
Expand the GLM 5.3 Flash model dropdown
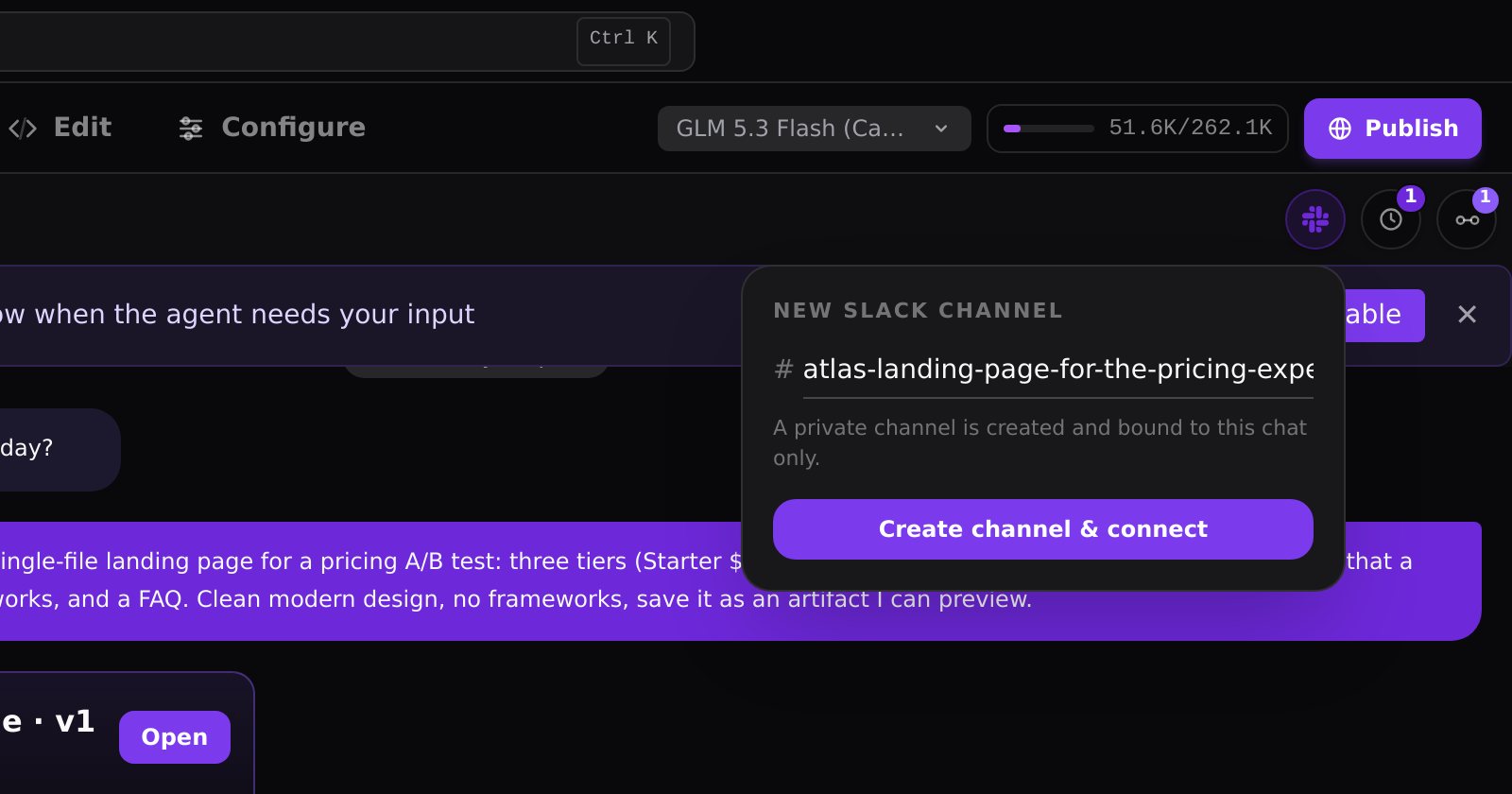click(815, 129)
